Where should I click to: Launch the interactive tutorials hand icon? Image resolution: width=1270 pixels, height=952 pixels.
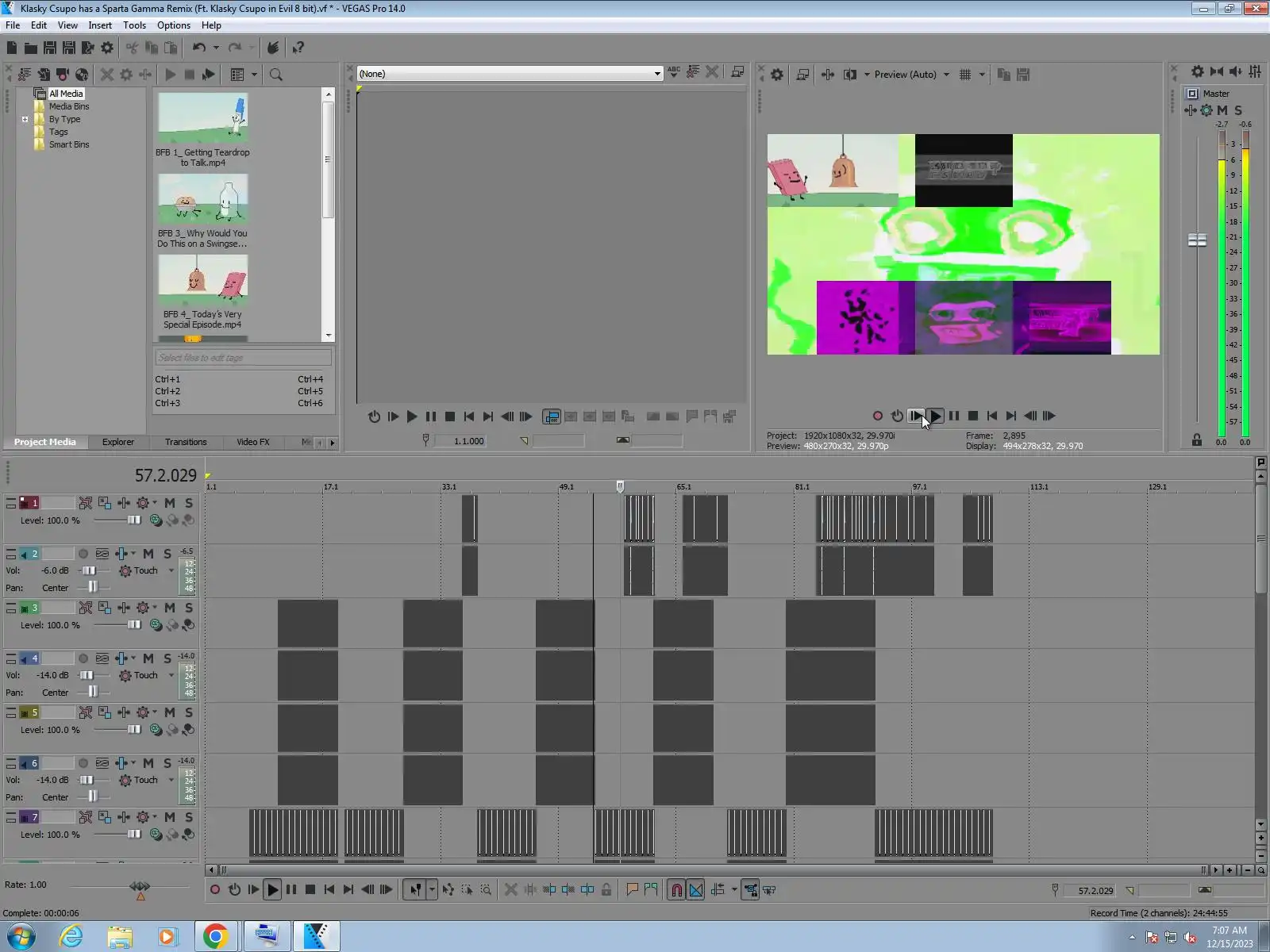(272, 48)
